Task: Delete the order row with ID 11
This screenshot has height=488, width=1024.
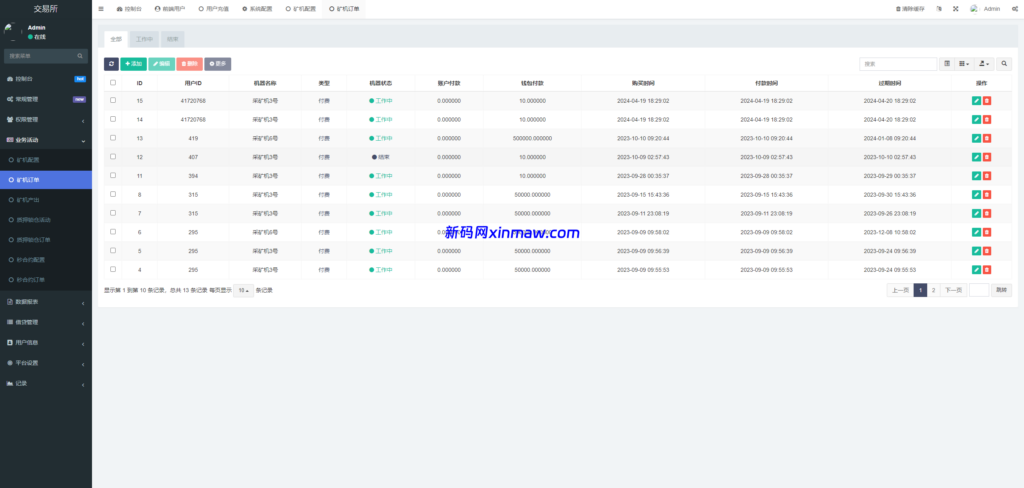Action: 987,176
